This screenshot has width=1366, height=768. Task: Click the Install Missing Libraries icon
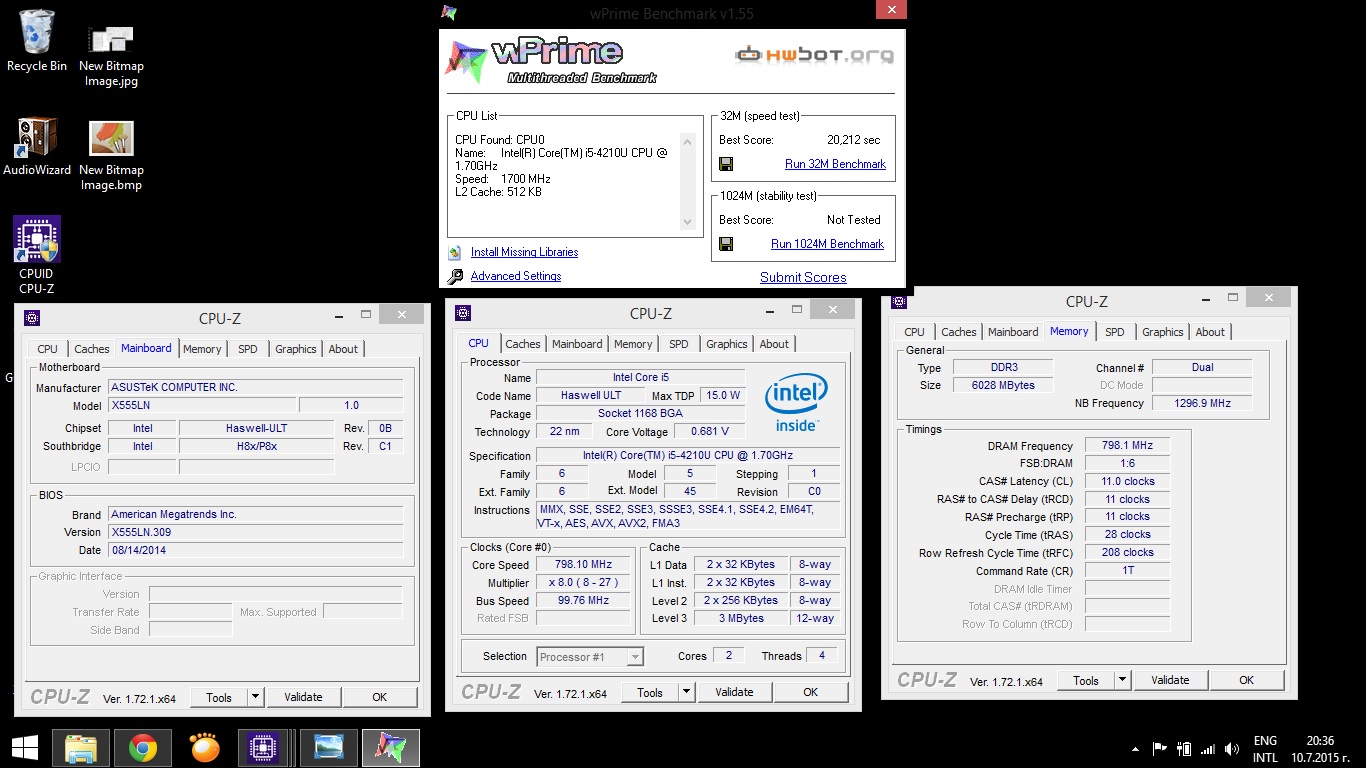(x=455, y=253)
